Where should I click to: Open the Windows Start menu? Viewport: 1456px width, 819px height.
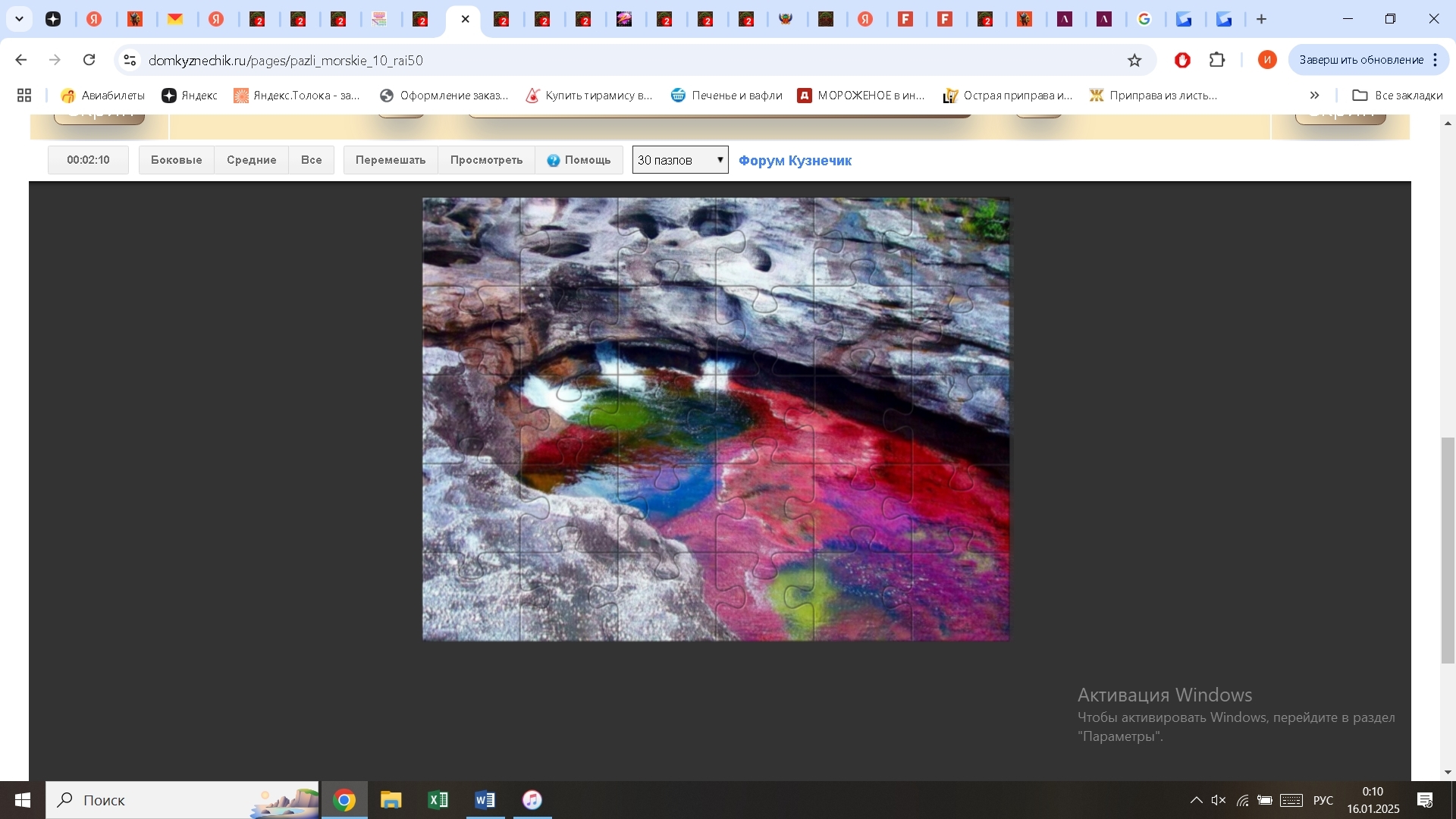23,800
